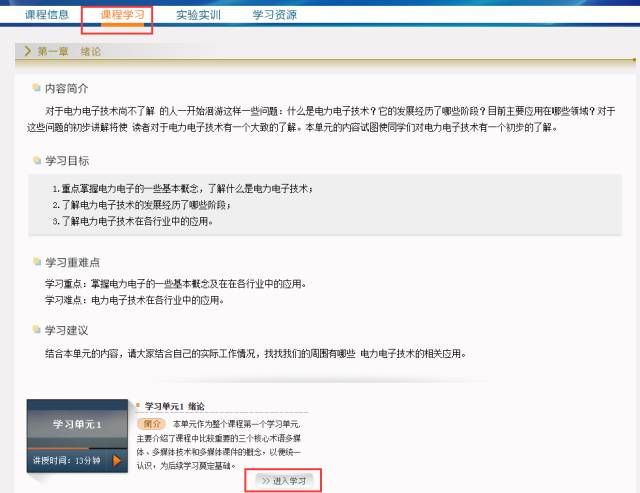Image resolution: width=640 pixels, height=493 pixels.
Task: Click the folder icon beside 学习重难点
Action: click(37, 261)
